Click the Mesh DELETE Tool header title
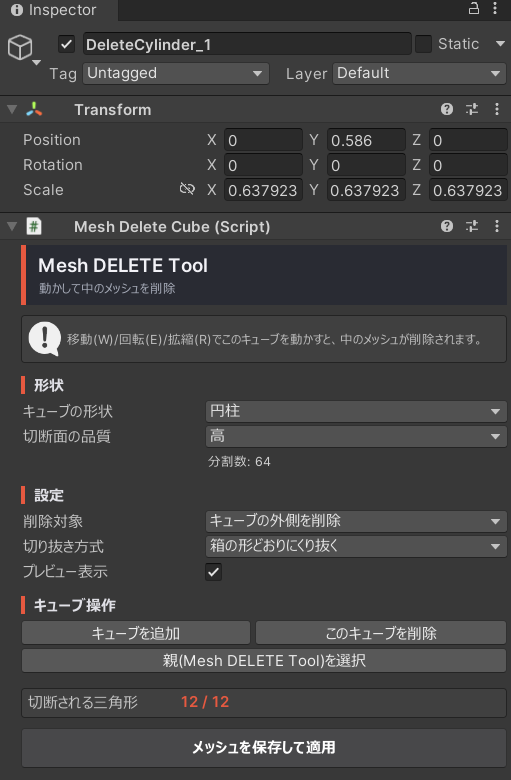 (123, 266)
